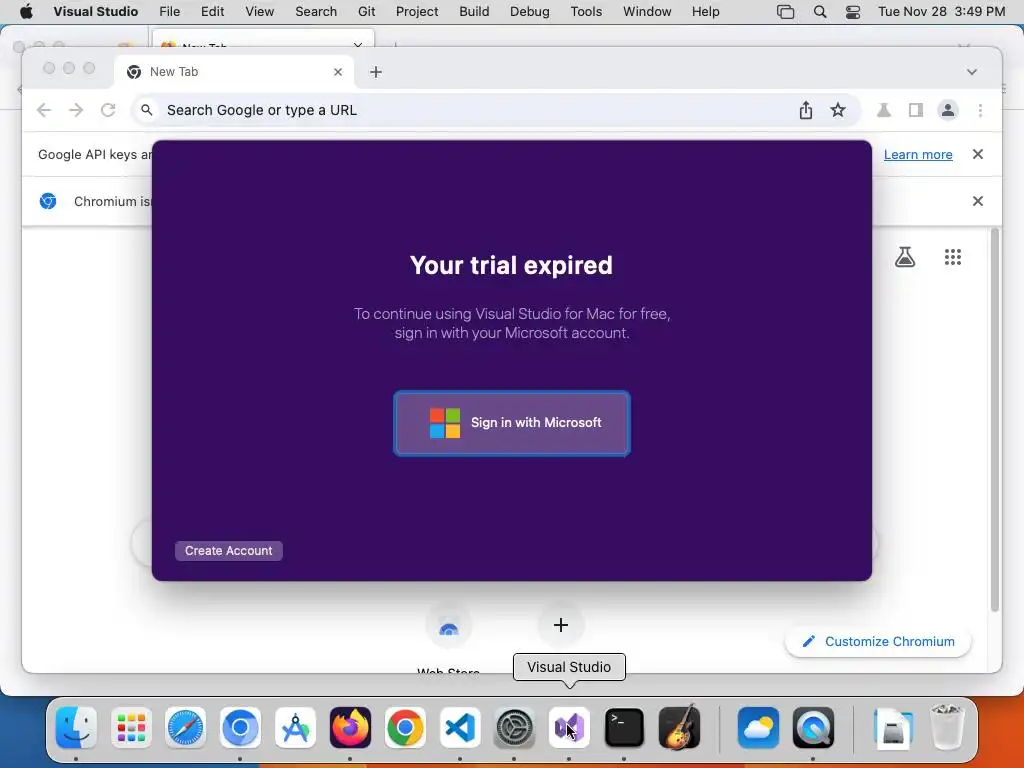Click the Sign in with Microsoft button

511,423
